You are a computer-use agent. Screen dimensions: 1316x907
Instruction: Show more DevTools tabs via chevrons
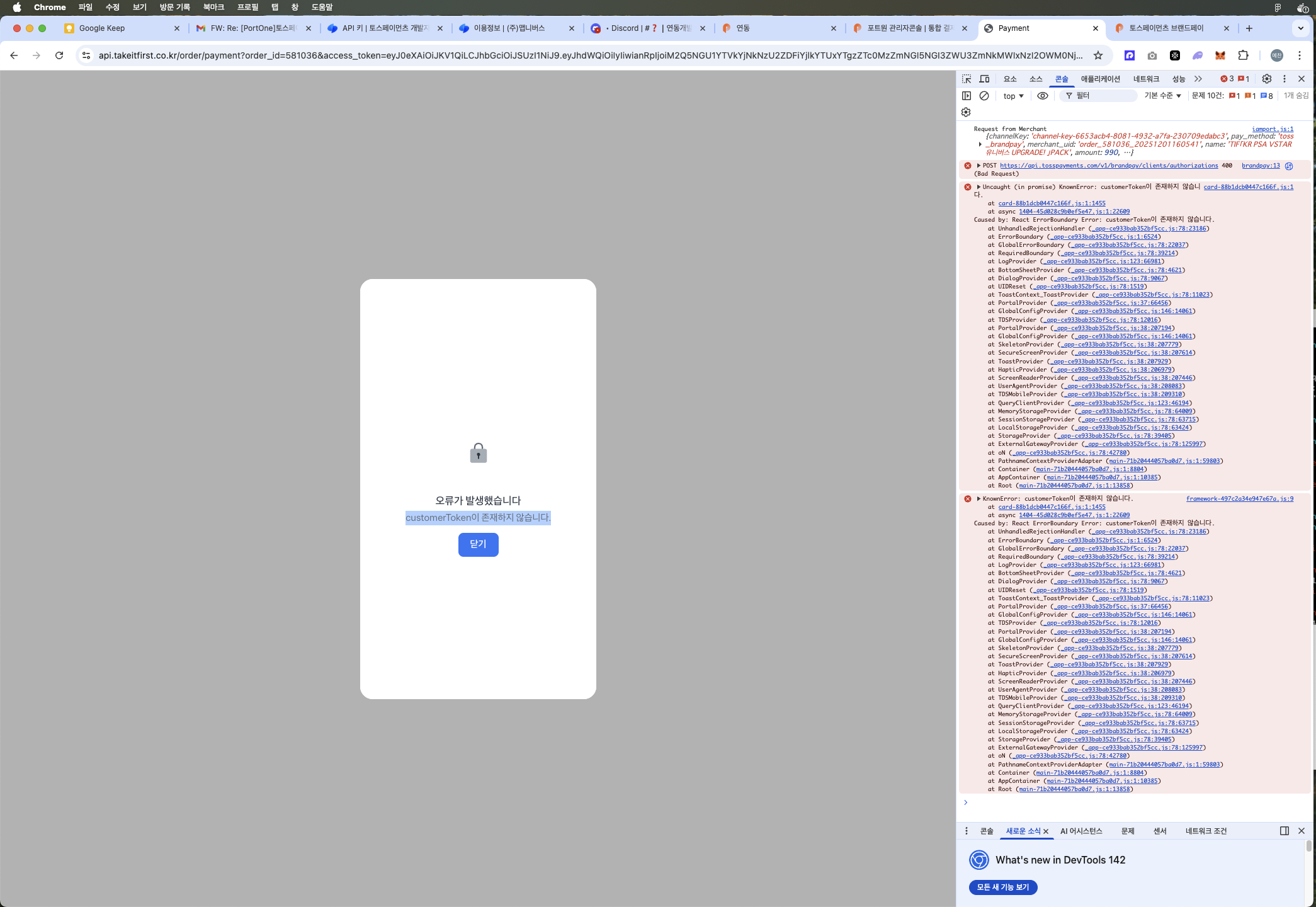pos(1198,79)
